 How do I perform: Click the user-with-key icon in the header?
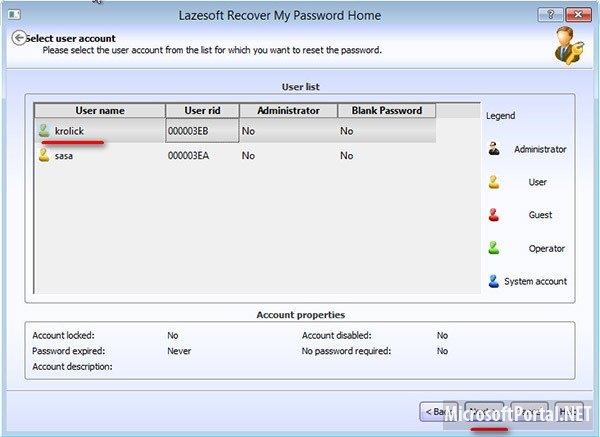pos(569,46)
